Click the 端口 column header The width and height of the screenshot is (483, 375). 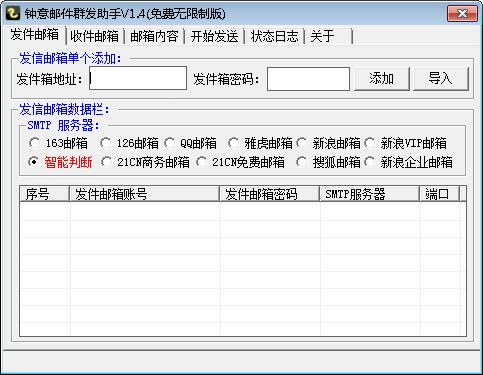439,194
